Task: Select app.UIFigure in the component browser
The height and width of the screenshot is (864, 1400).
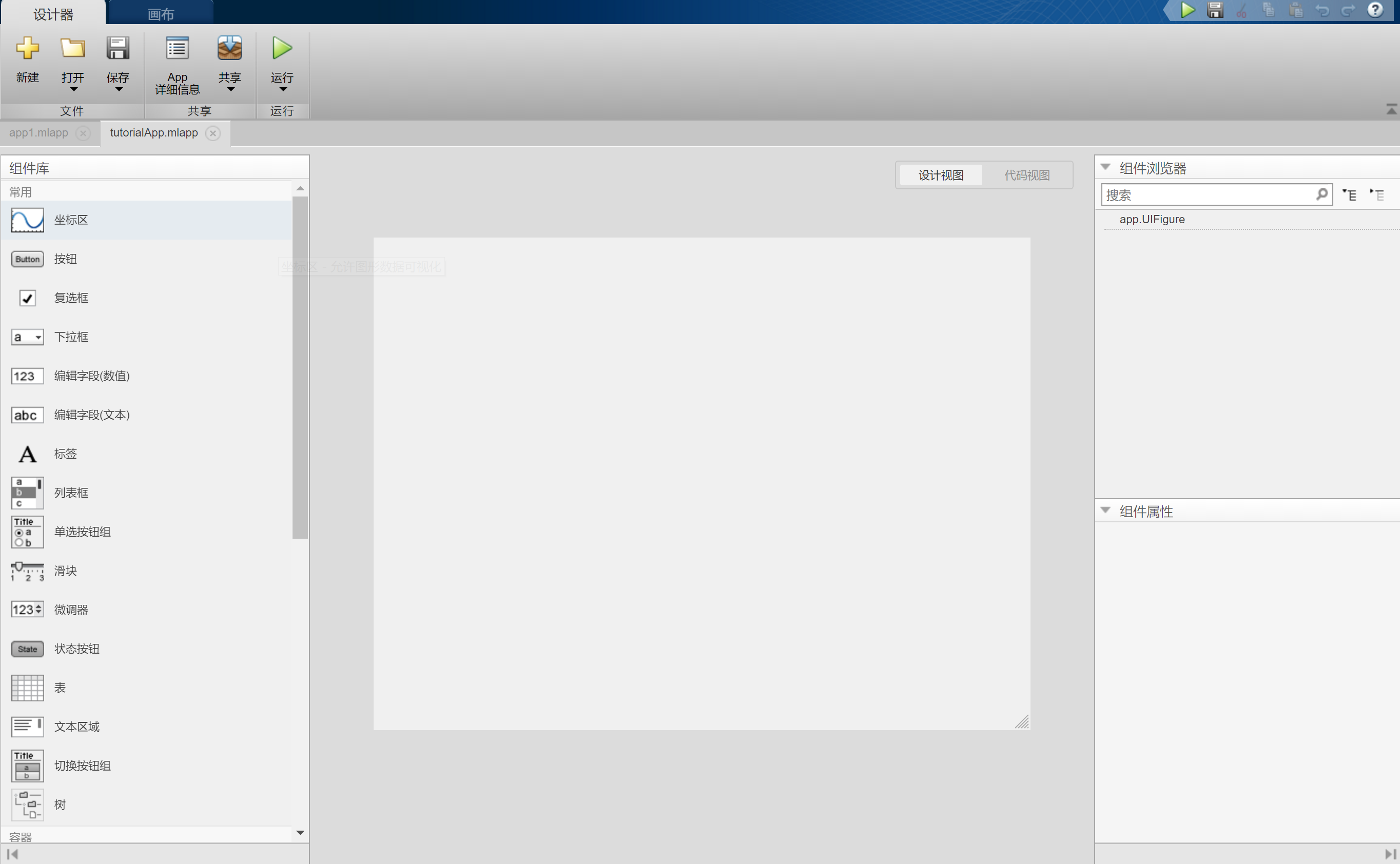Action: click(1152, 219)
